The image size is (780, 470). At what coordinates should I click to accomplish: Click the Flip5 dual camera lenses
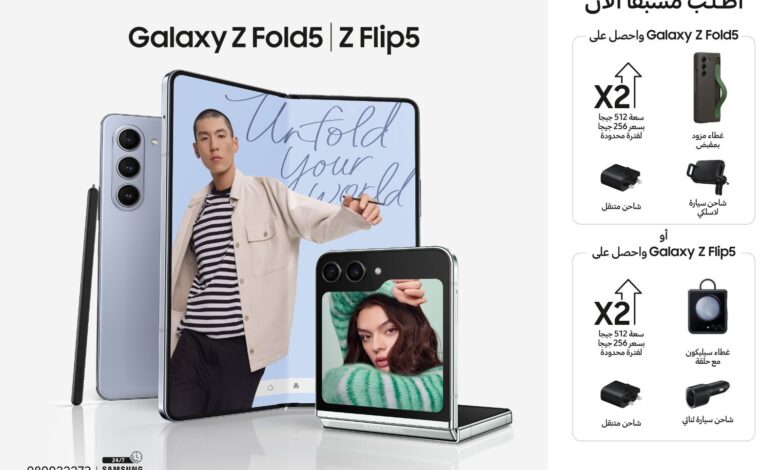[x=344, y=272]
